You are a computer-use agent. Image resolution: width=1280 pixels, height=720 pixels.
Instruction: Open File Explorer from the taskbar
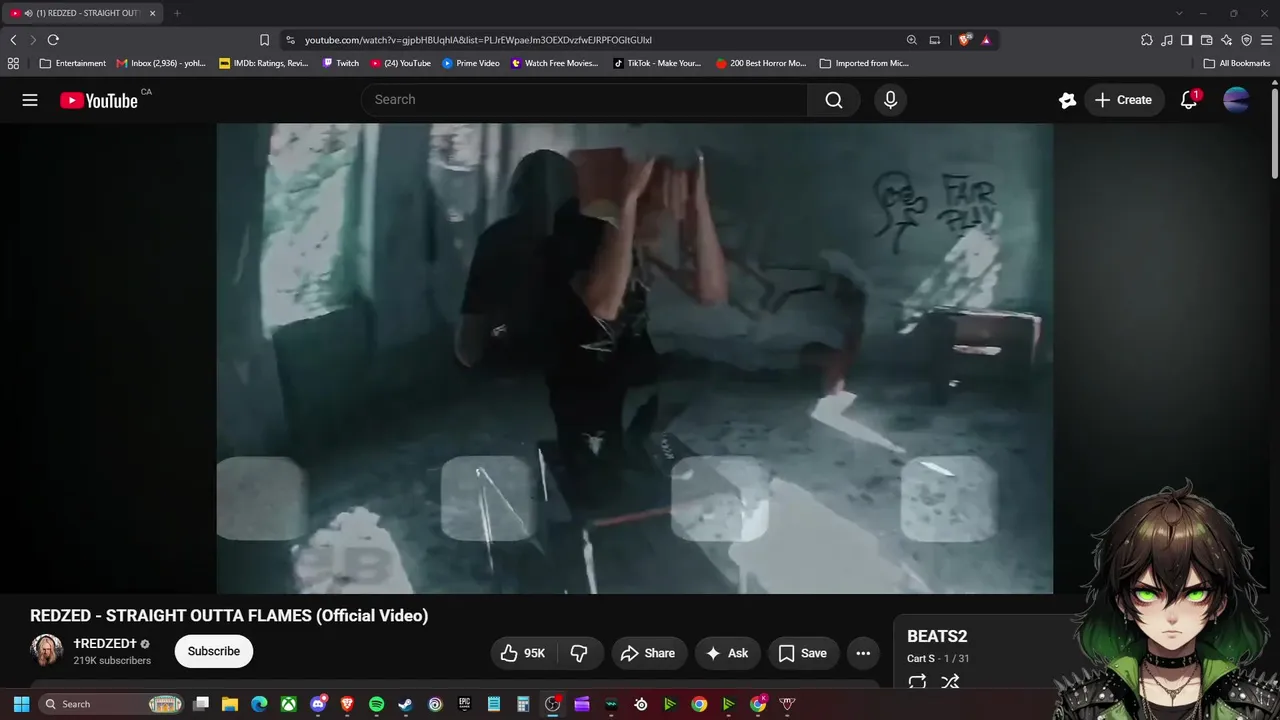pos(230,704)
